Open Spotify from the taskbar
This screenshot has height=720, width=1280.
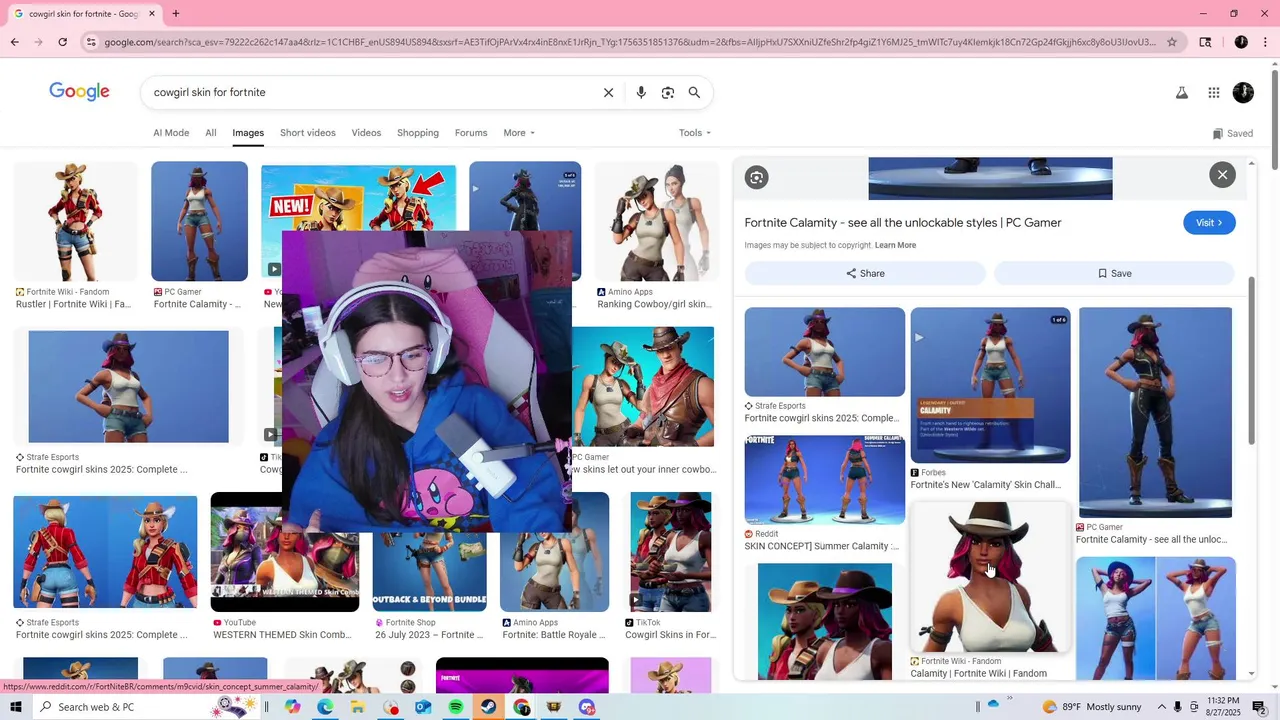(x=456, y=707)
